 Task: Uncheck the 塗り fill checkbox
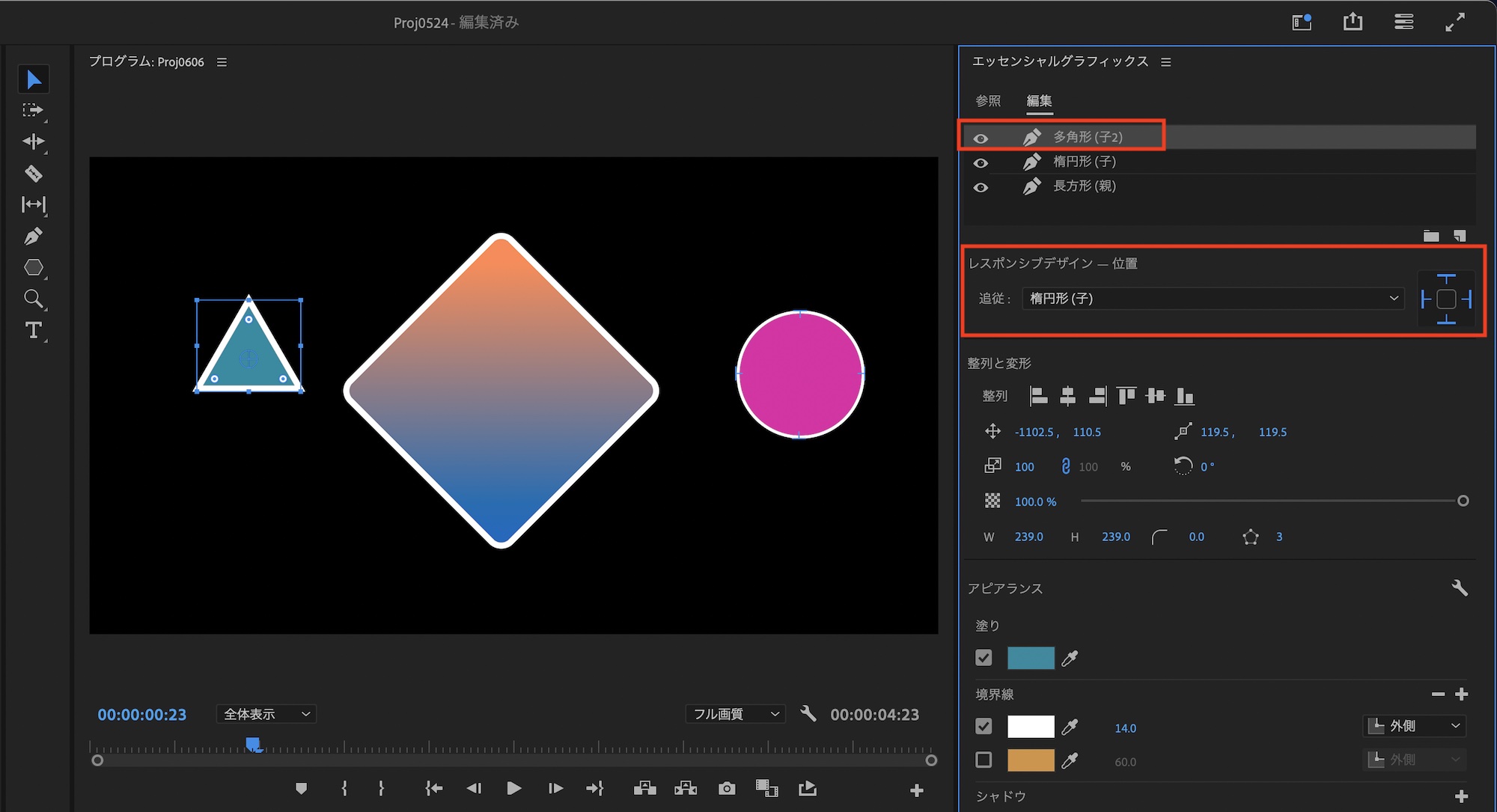tap(984, 658)
